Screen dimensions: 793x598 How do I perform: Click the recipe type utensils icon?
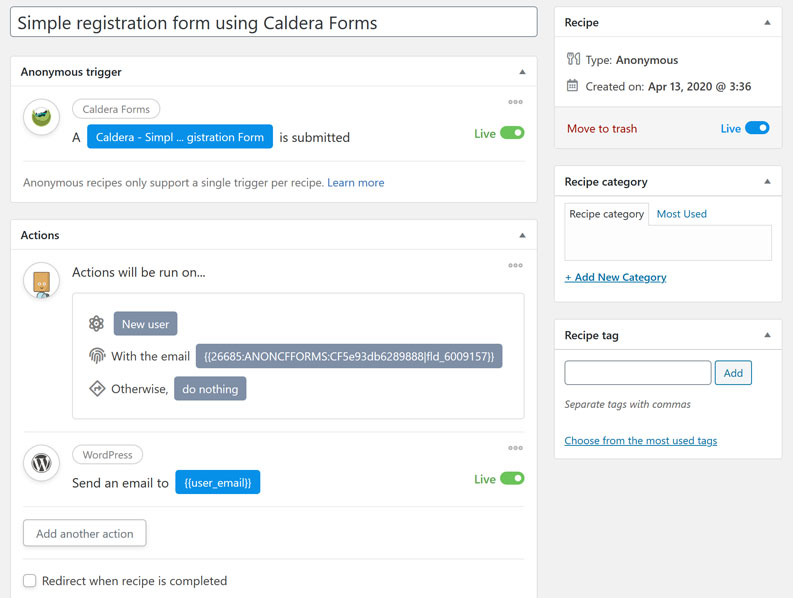pos(573,59)
